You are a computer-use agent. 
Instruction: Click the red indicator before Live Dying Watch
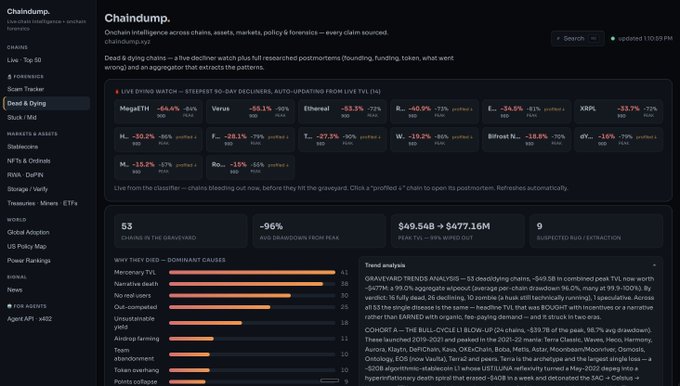click(117, 92)
